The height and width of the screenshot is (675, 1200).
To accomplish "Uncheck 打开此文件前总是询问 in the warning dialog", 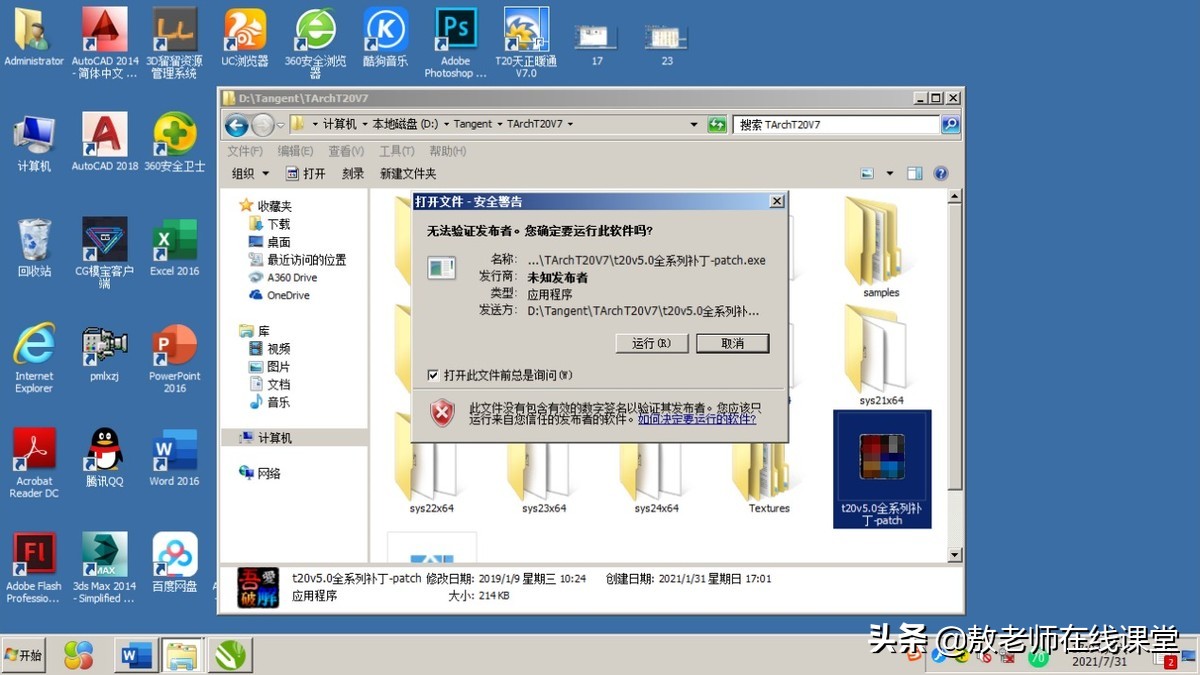I will 434,375.
